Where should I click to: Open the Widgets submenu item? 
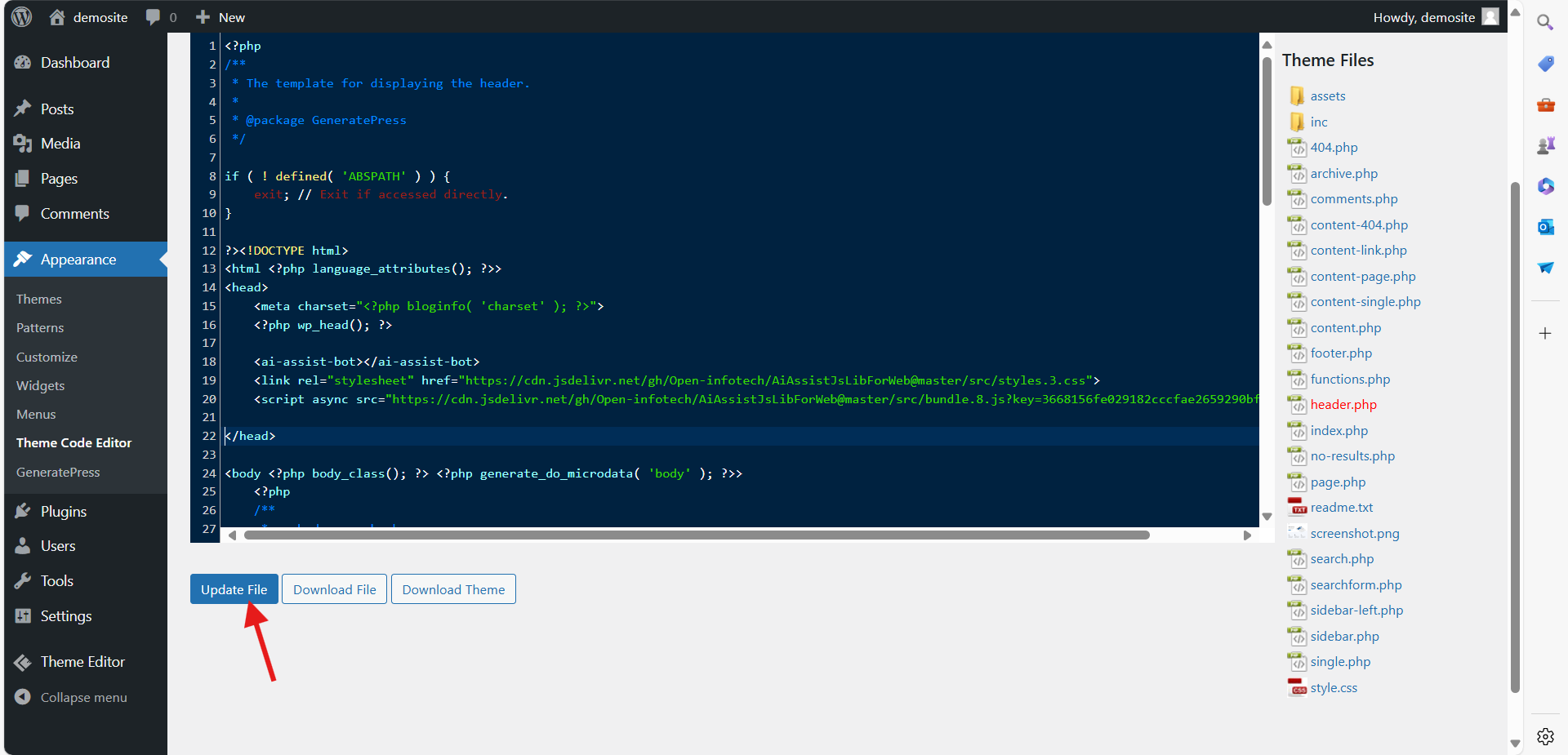tap(40, 386)
